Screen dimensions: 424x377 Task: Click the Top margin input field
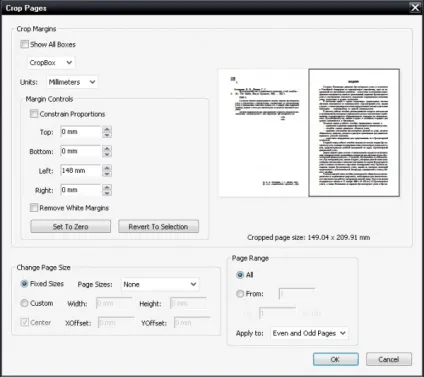pyautogui.click(x=80, y=132)
